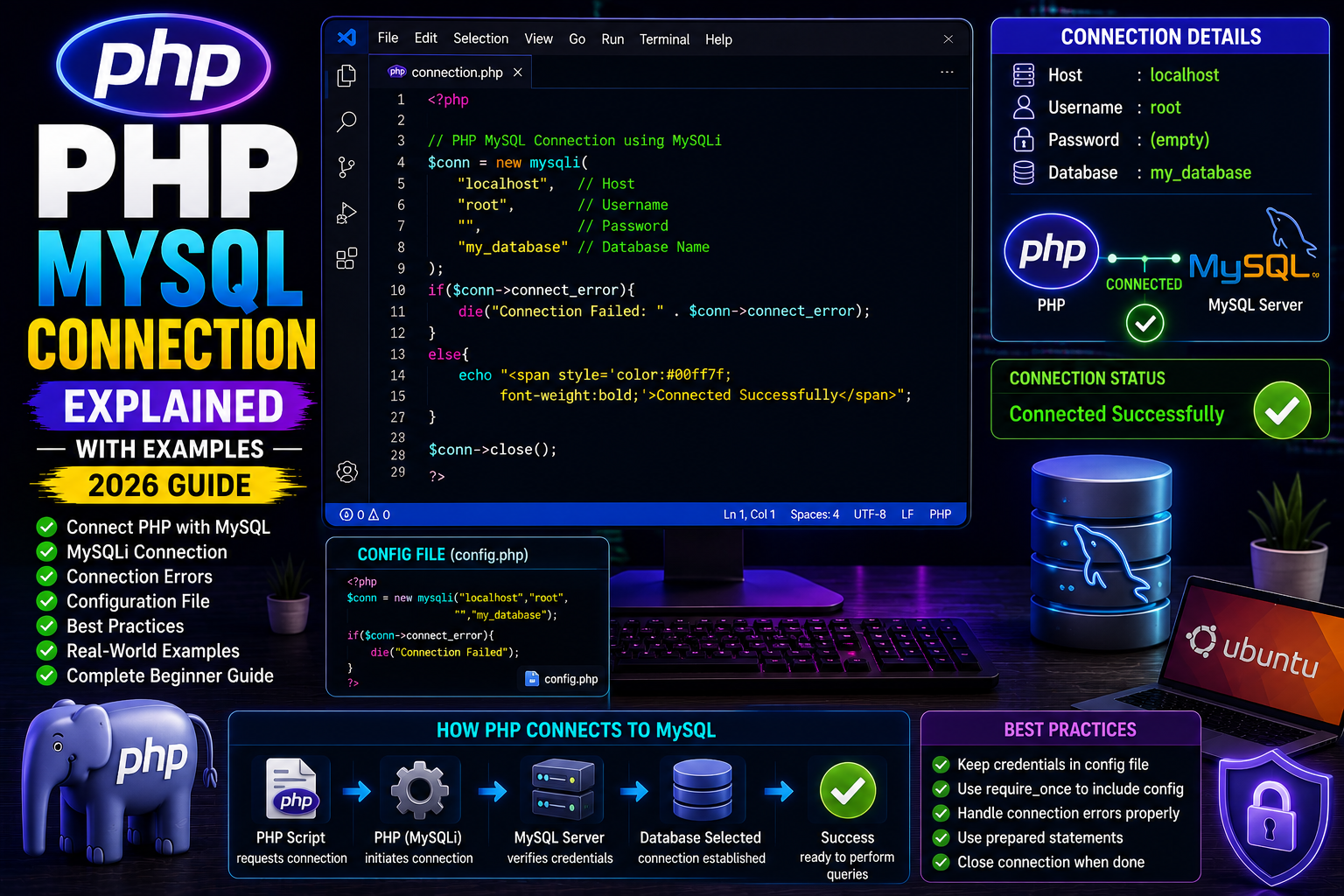Image resolution: width=1344 pixels, height=896 pixels.
Task: Close the connection.php editor tab
Action: pyautogui.click(x=518, y=73)
